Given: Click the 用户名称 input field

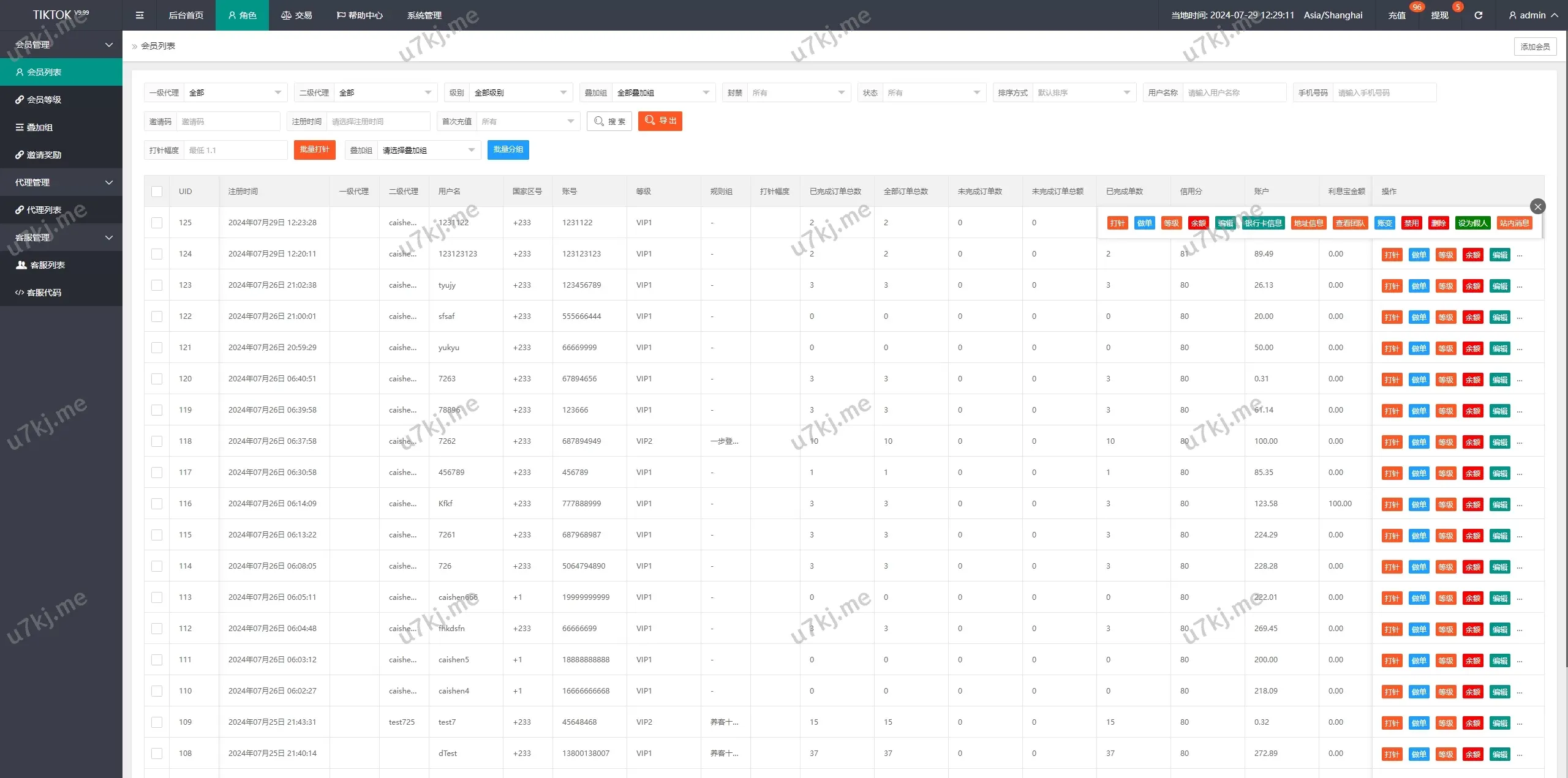Looking at the screenshot, I should click(1233, 92).
